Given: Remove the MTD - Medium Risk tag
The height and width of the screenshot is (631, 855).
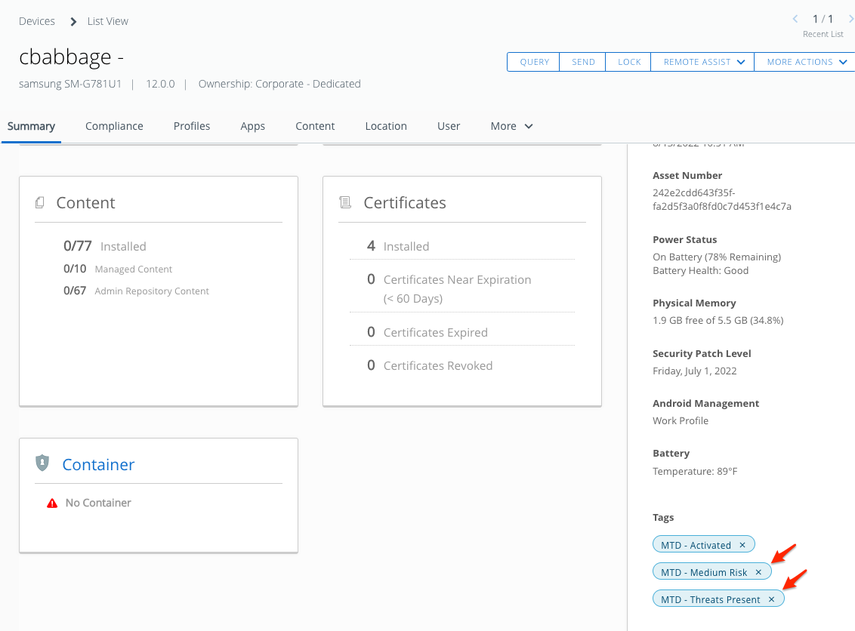Looking at the screenshot, I should [x=758, y=572].
